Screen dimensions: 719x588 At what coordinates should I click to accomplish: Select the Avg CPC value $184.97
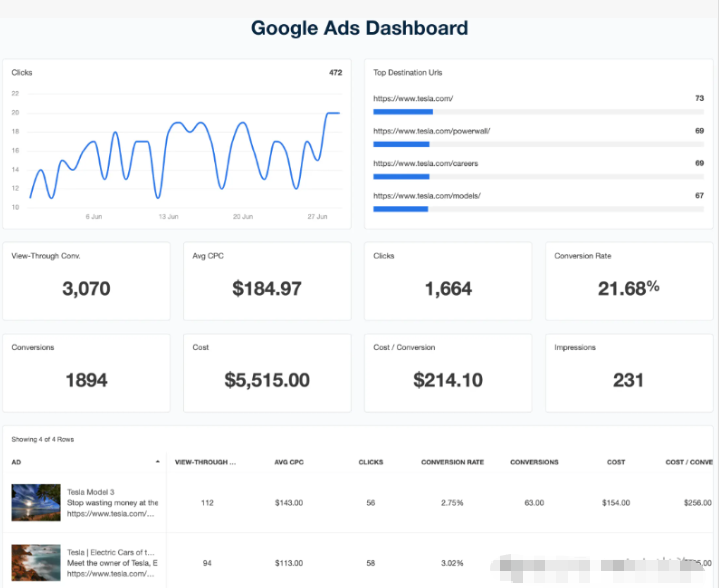tap(267, 288)
